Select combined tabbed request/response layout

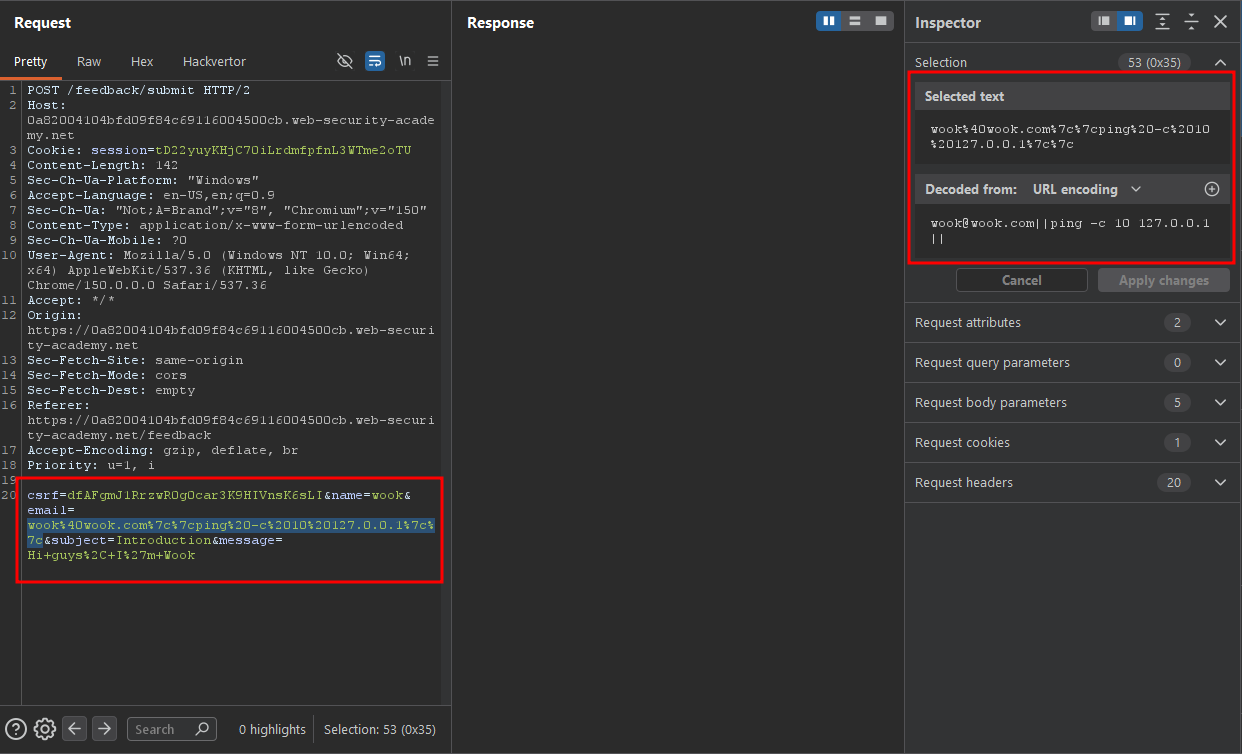881,21
